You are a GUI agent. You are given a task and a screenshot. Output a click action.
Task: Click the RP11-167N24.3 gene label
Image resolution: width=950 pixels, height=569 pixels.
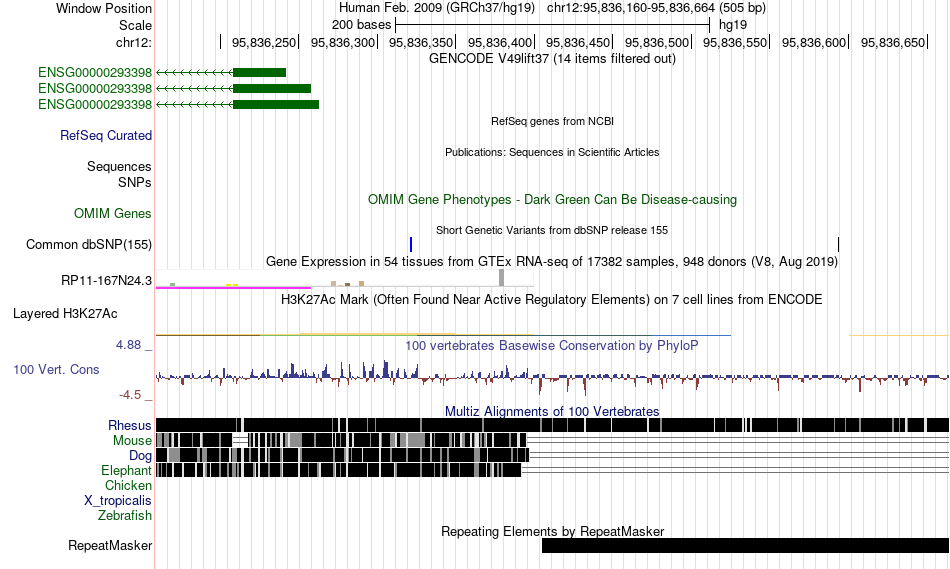click(x=106, y=281)
